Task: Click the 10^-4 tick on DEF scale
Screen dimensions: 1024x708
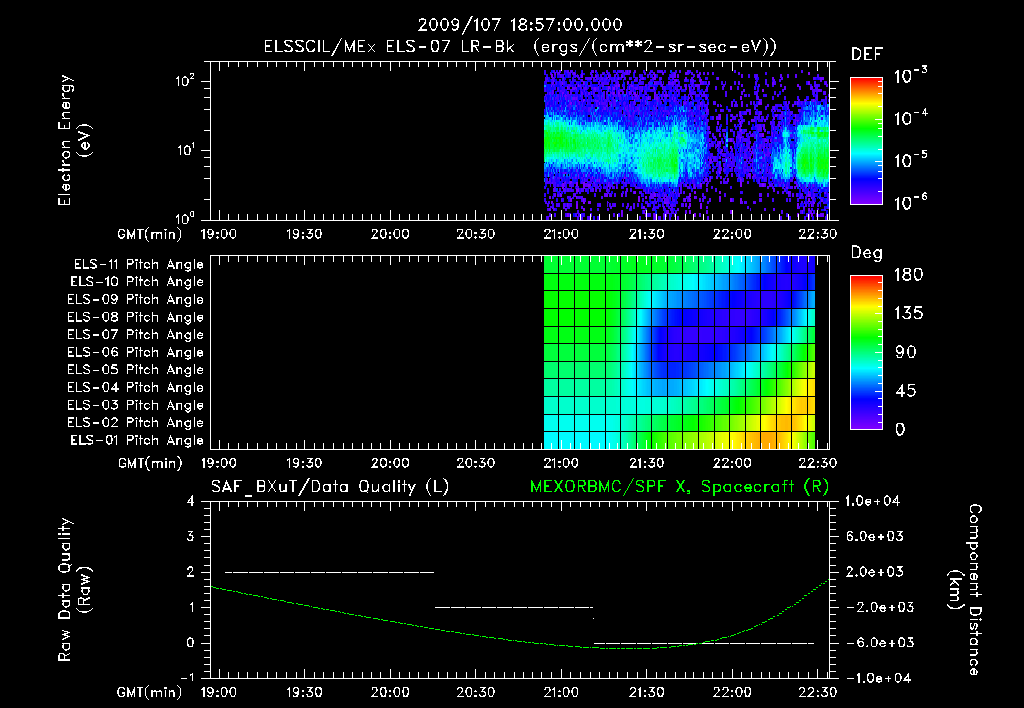Action: pyautogui.click(x=910, y=117)
